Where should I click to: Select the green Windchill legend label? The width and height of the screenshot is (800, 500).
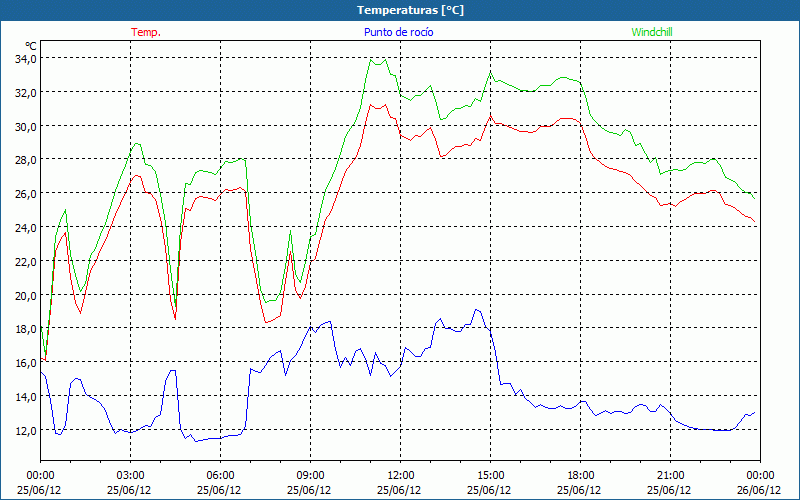point(652,32)
